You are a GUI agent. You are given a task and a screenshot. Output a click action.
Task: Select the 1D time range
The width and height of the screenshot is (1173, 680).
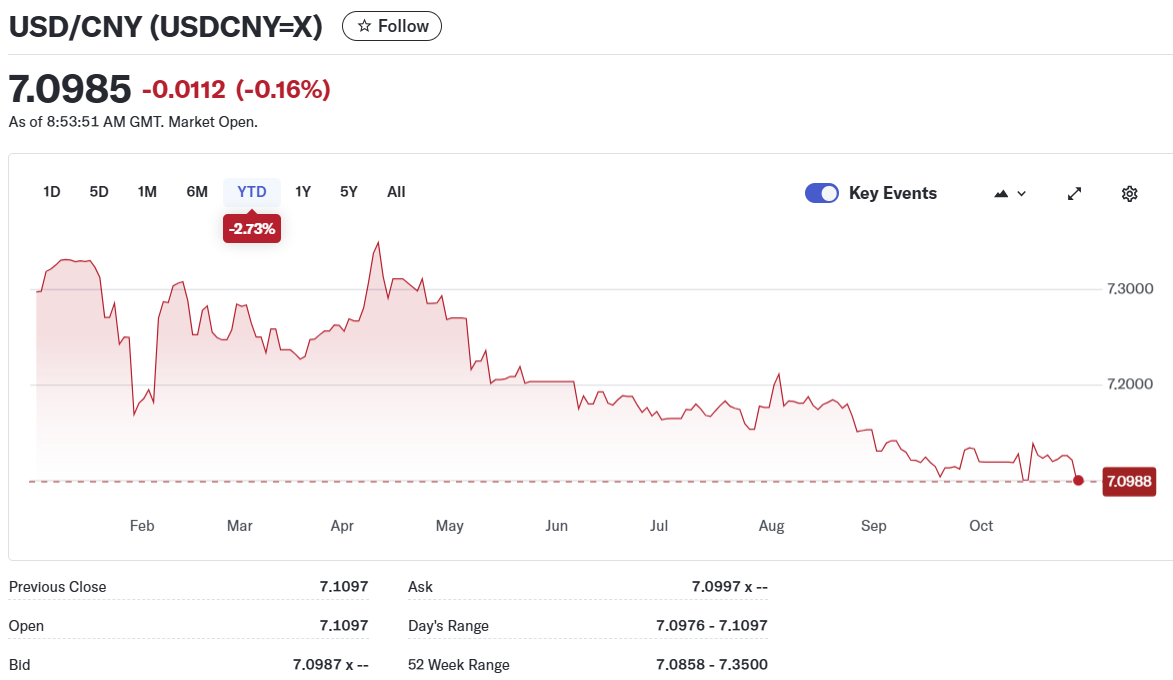point(52,192)
